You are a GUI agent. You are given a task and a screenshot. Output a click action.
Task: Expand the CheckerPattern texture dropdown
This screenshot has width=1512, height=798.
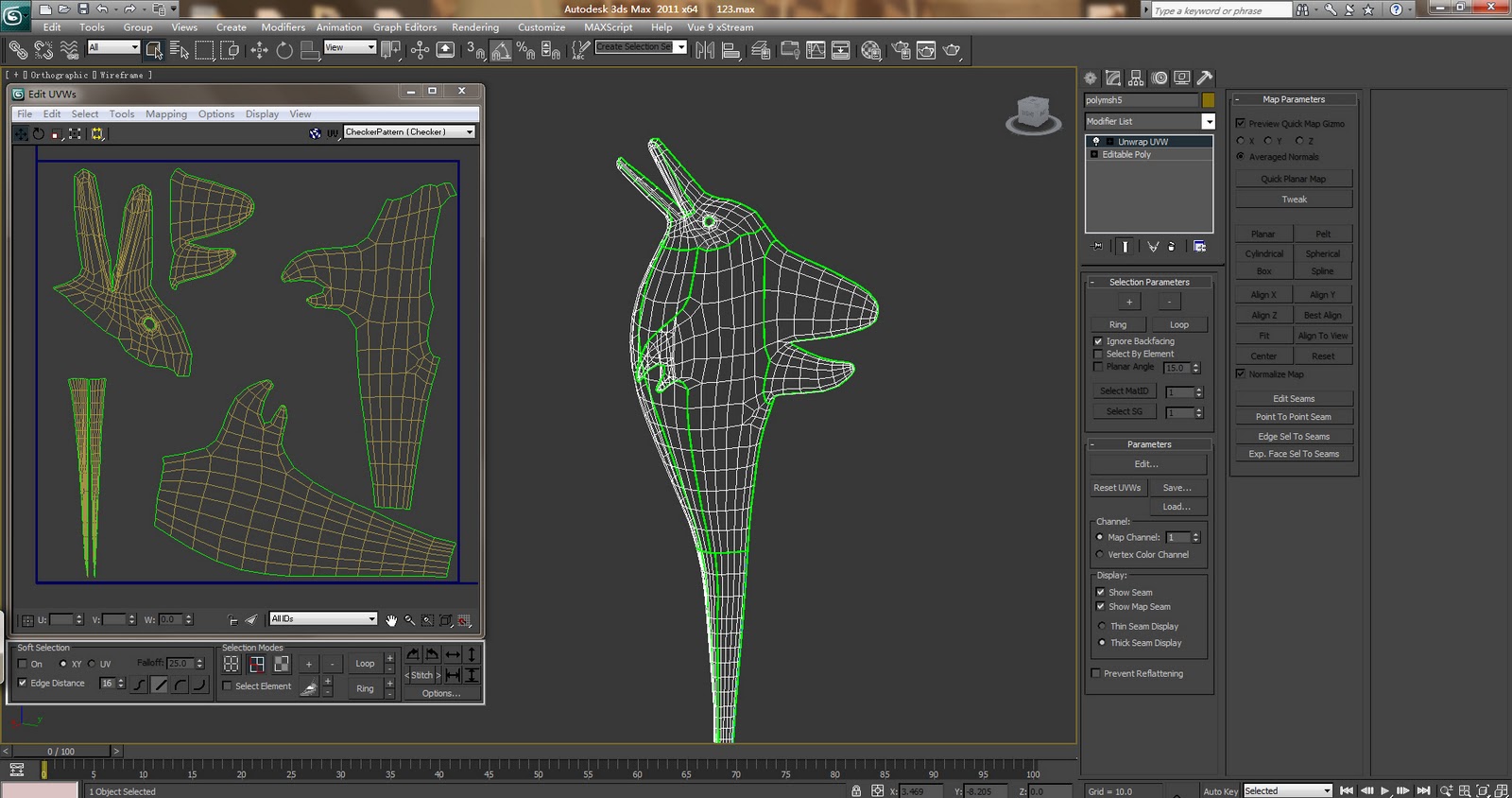point(469,132)
